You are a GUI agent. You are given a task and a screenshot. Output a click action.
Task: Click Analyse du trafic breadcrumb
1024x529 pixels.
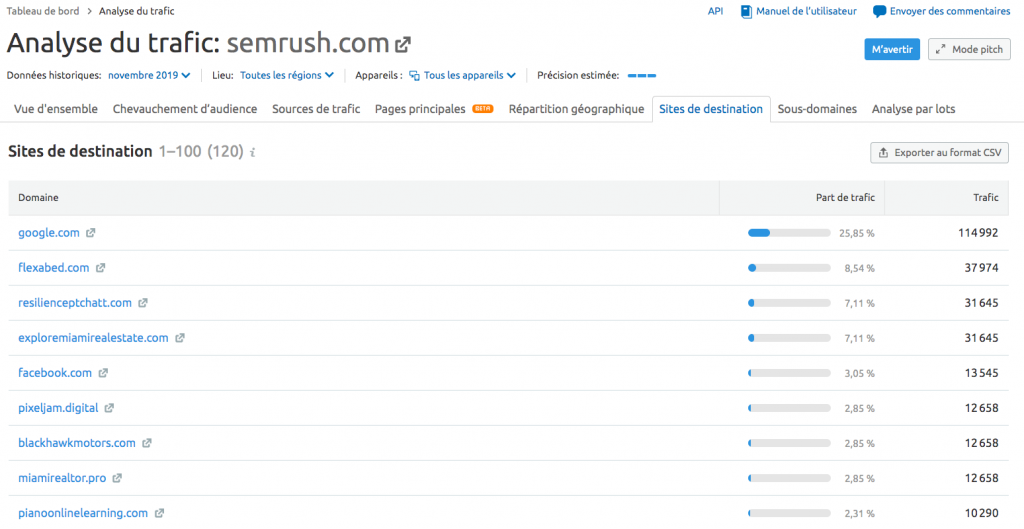click(136, 11)
